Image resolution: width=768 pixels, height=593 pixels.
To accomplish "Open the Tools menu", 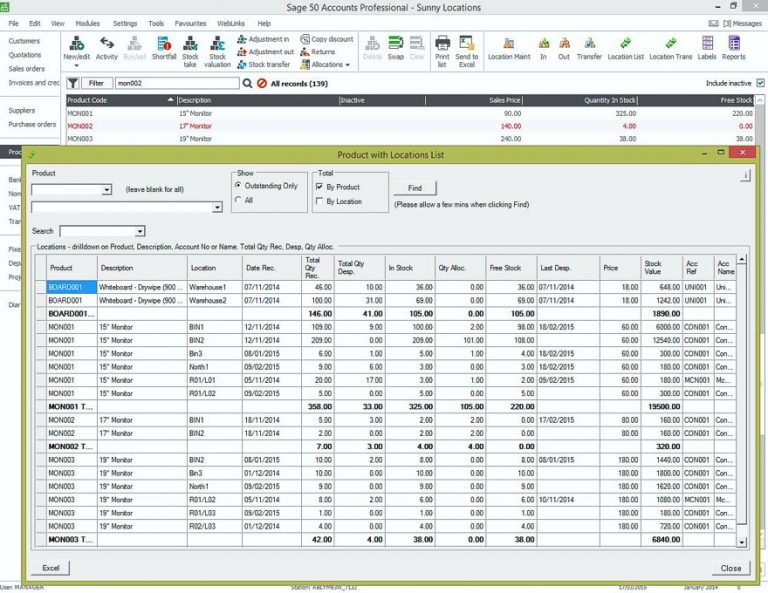I will [156, 24].
